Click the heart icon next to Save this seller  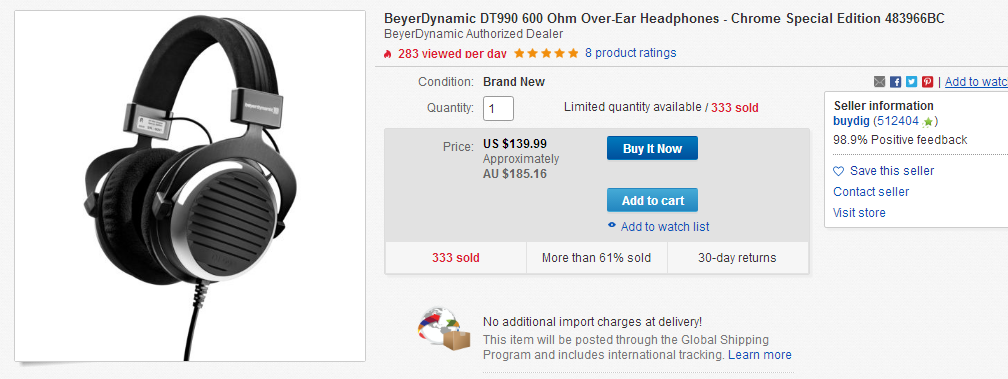coord(838,171)
